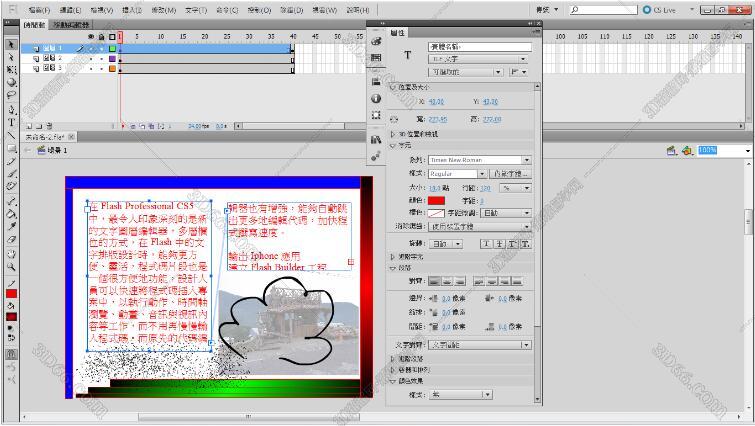This screenshot has width=755, height=426.
Task: Open the anti-alias dropdown
Action: [480, 226]
